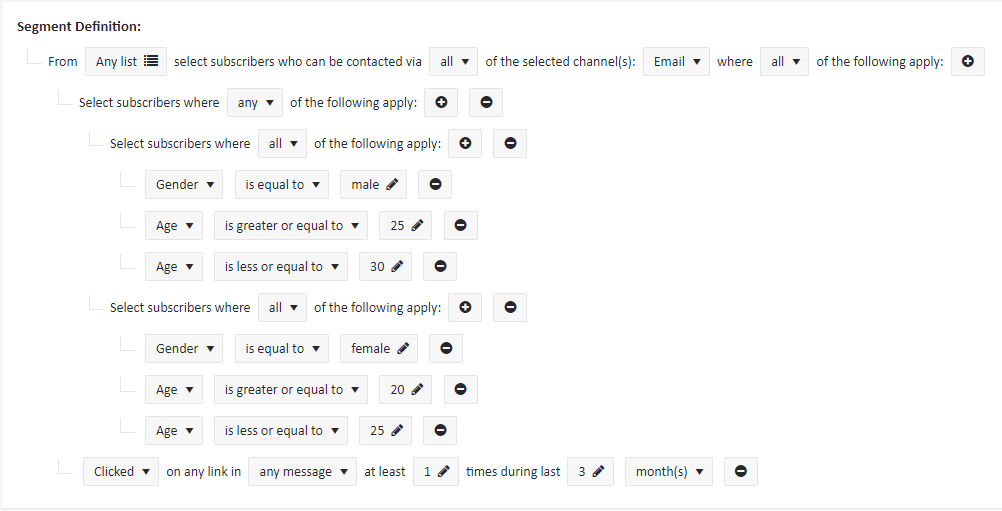Edit the last 3 months duration value

pyautogui.click(x=590, y=471)
